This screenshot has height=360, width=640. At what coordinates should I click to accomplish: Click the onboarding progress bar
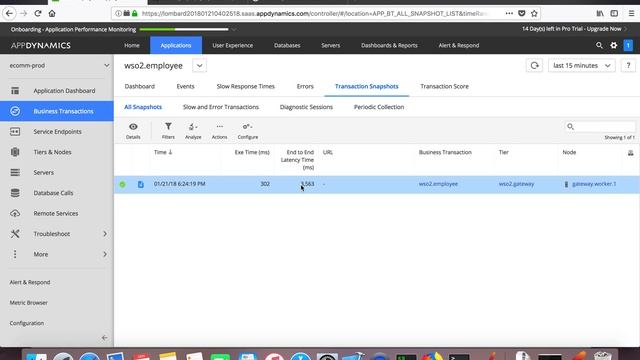pos(184,29)
